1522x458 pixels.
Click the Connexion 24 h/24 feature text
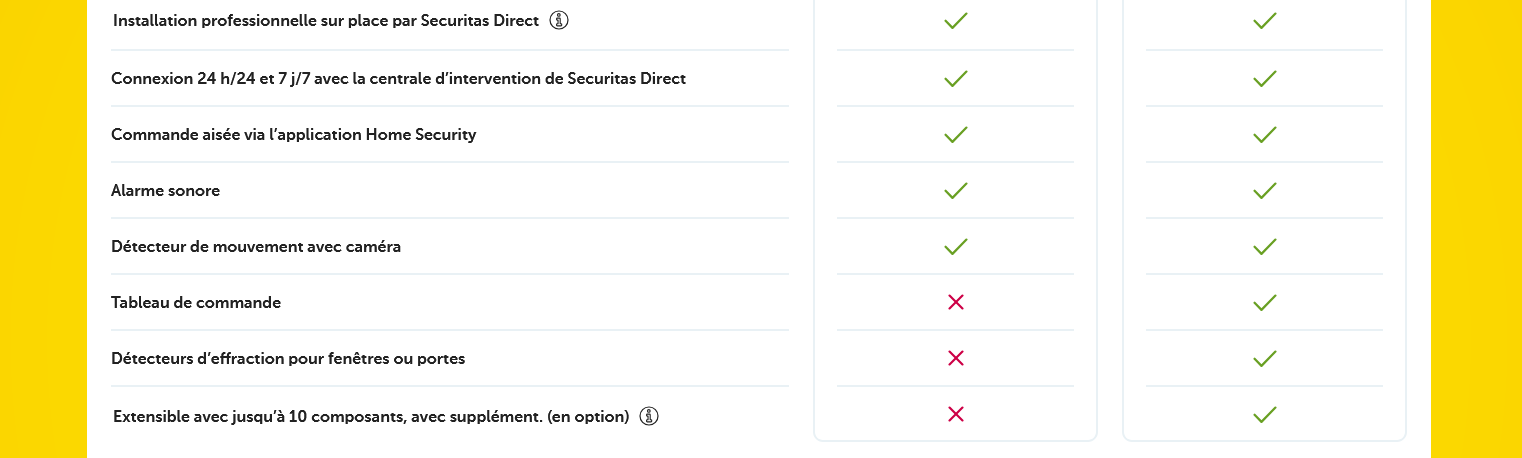point(398,78)
